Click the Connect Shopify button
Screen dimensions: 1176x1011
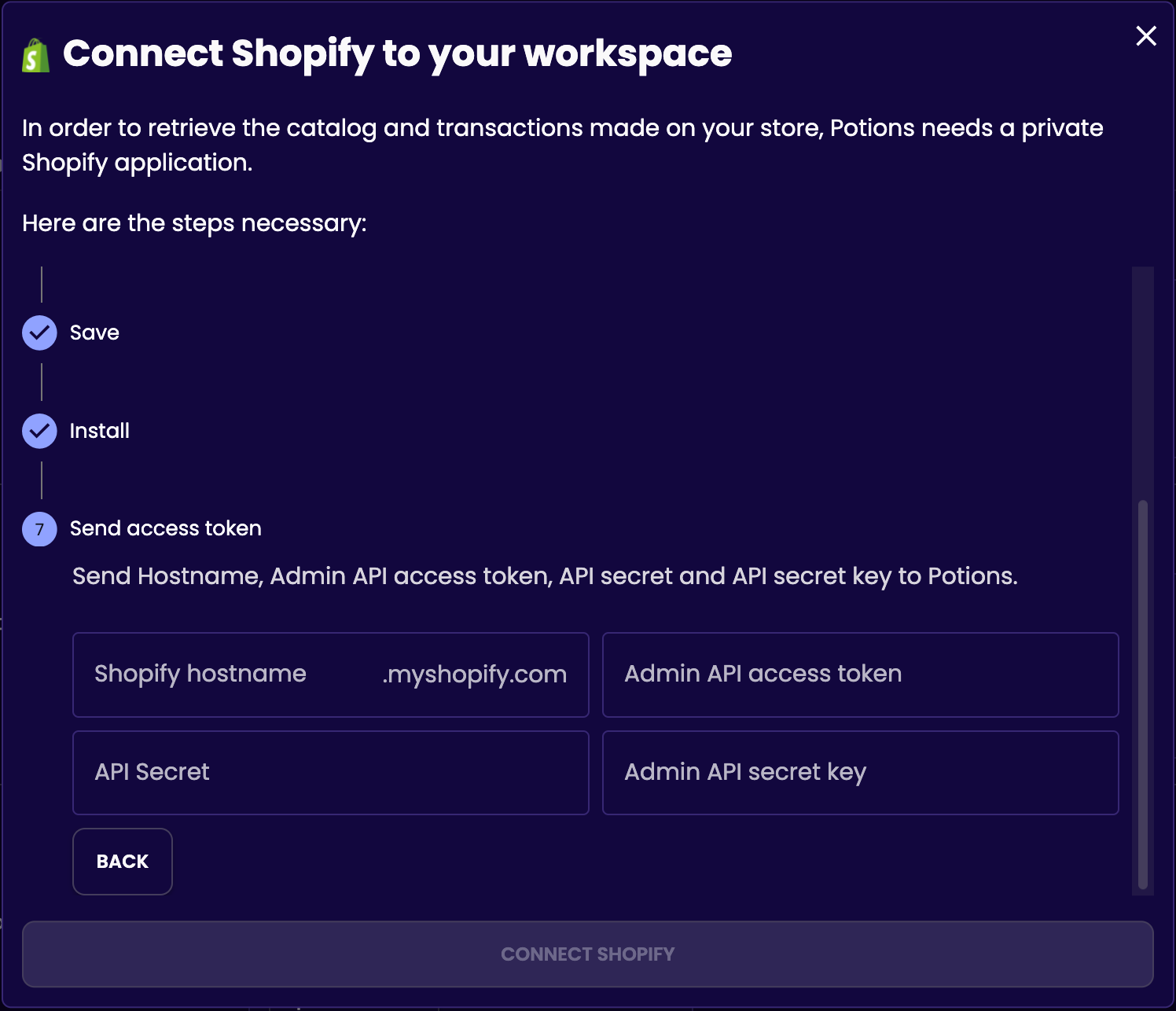[588, 954]
